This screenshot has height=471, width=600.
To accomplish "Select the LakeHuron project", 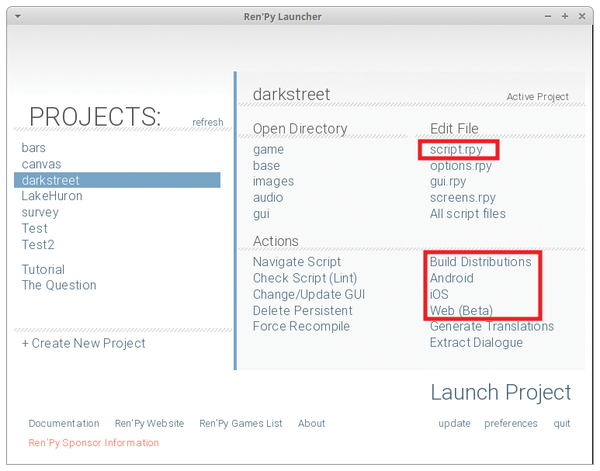I will [x=52, y=196].
